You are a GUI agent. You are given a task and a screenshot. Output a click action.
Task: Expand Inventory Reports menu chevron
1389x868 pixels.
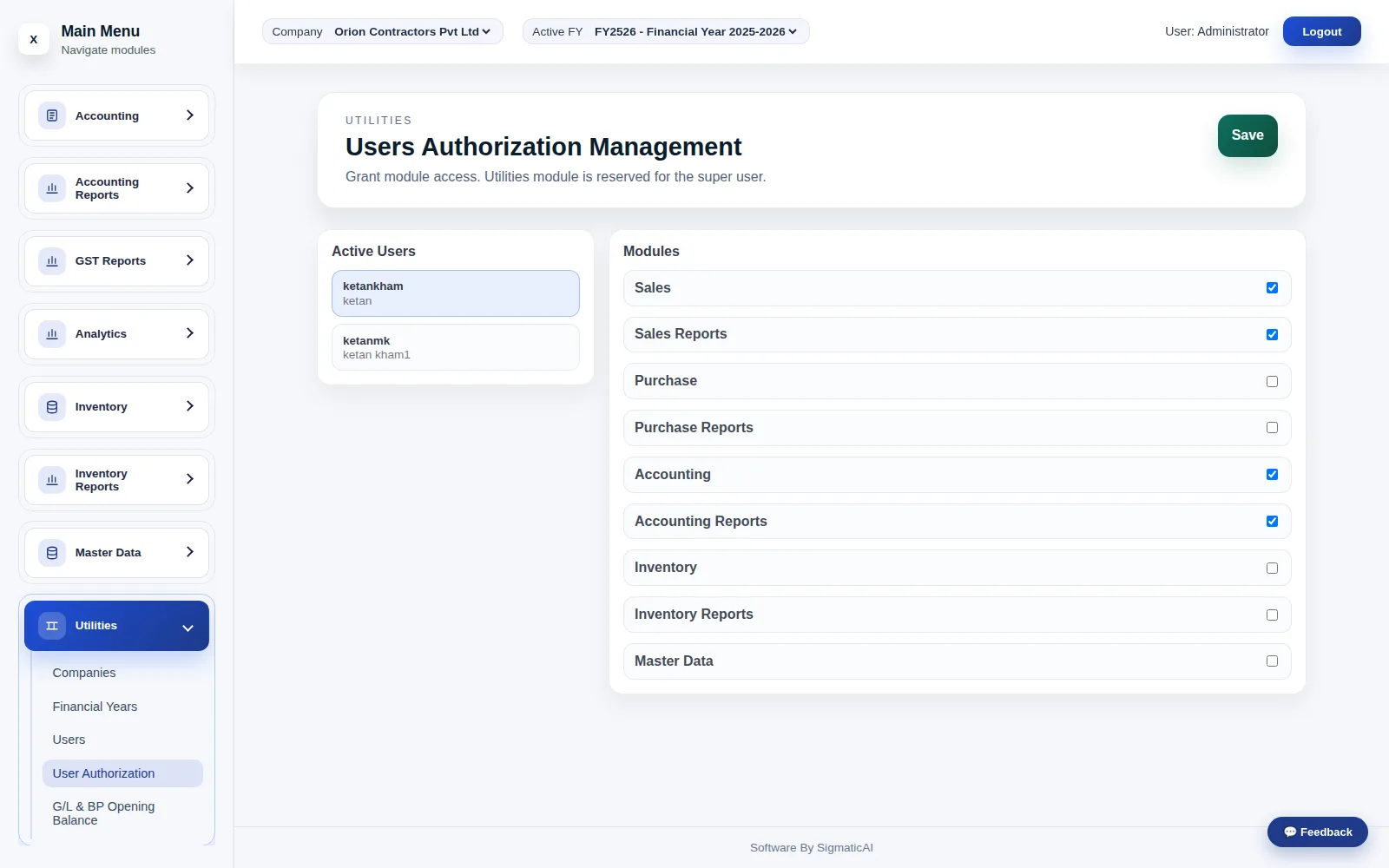(x=190, y=479)
